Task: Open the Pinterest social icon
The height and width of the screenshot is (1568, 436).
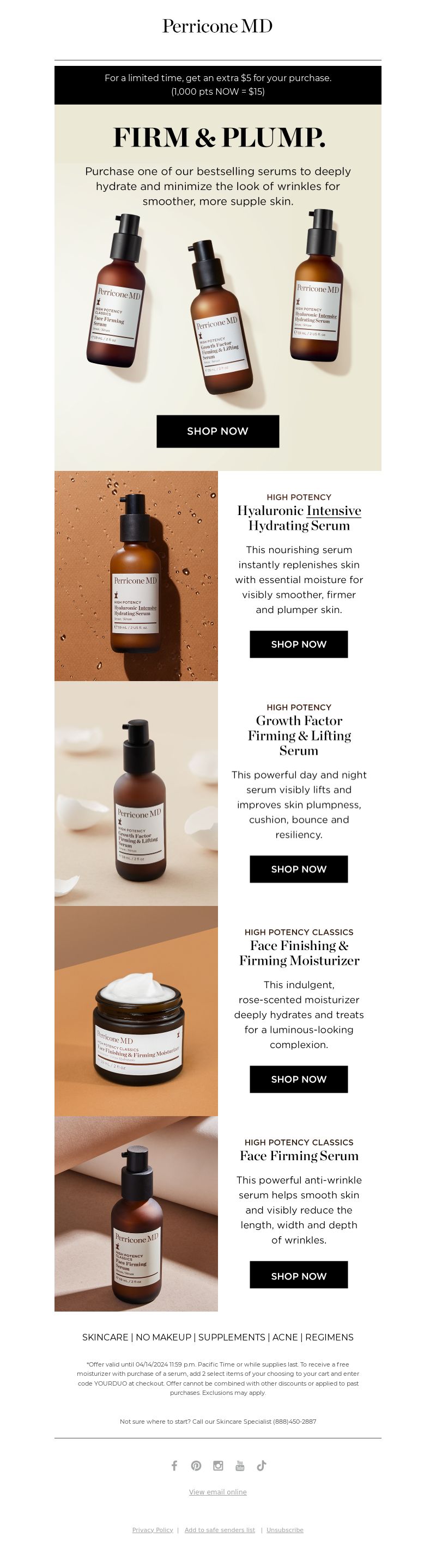Action: point(196,1465)
